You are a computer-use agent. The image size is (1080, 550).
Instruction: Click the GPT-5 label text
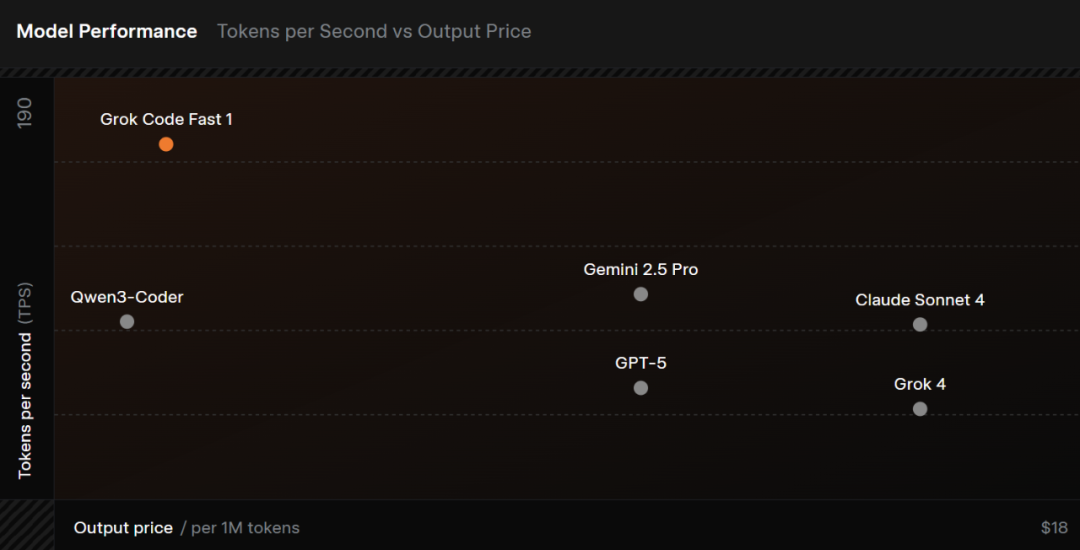click(641, 363)
